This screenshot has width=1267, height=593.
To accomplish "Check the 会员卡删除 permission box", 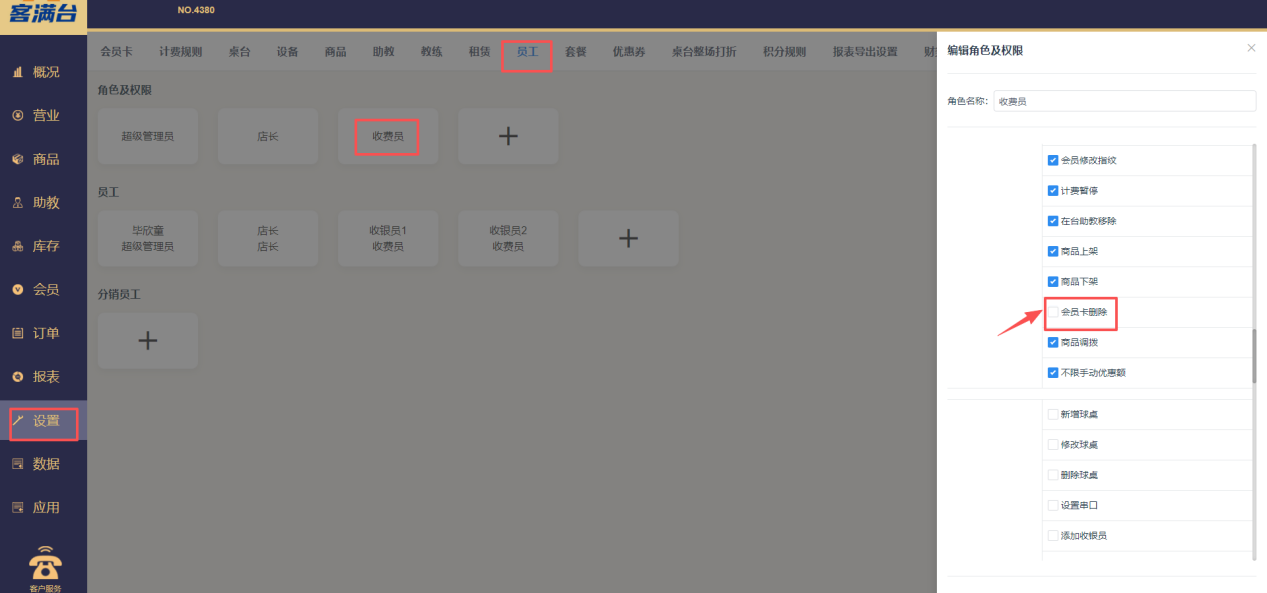I will coord(1053,312).
